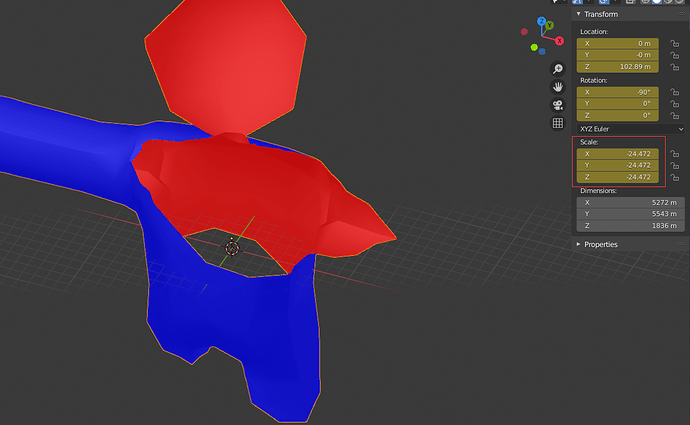Click the "Scale:" label
The height and width of the screenshot is (425, 690).
point(589,142)
